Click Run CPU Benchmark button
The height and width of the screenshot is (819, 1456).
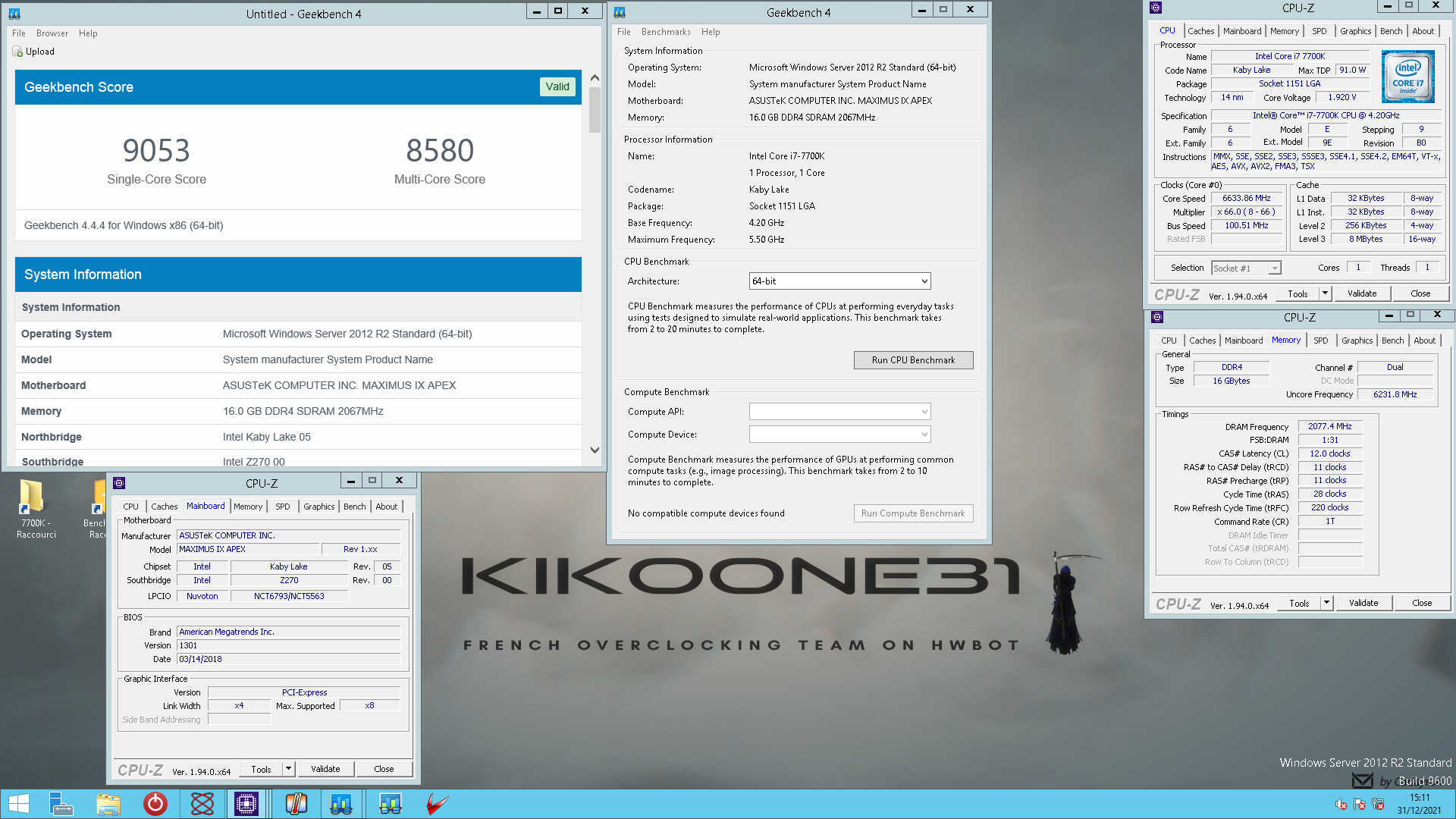tap(913, 360)
